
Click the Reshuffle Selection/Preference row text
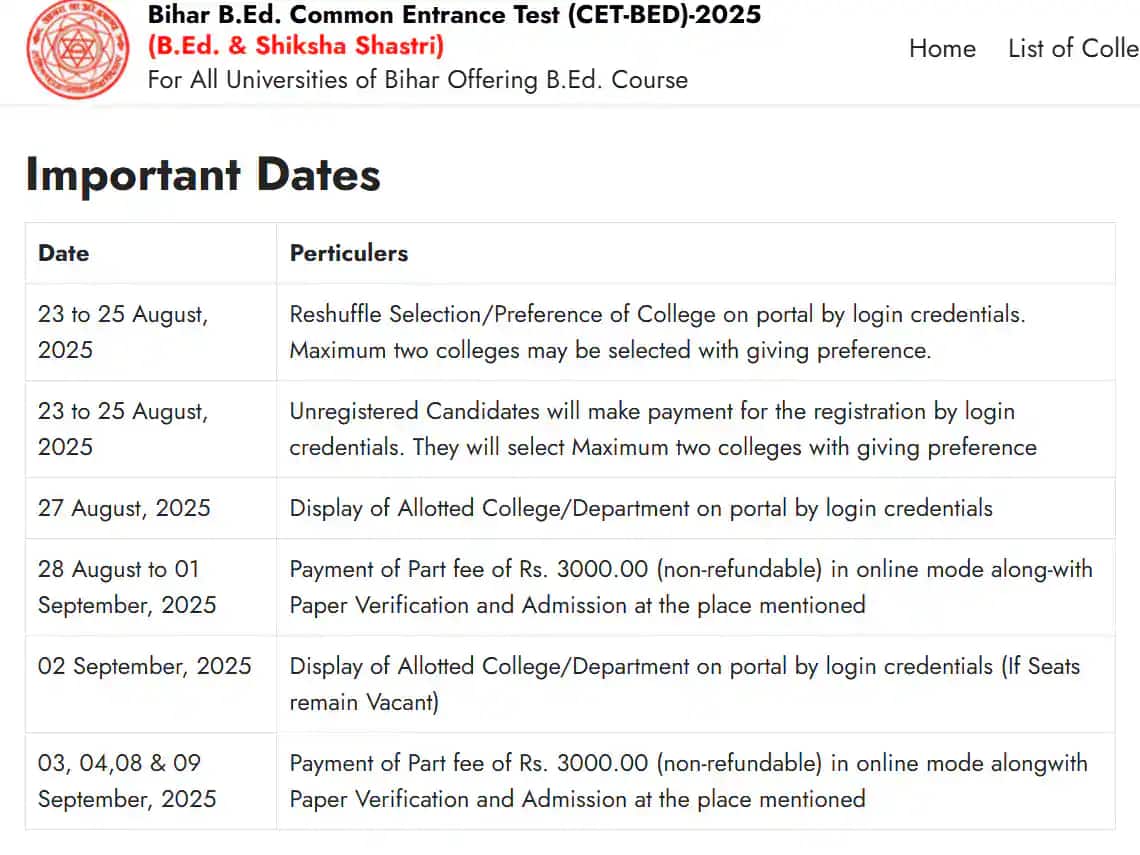click(657, 332)
